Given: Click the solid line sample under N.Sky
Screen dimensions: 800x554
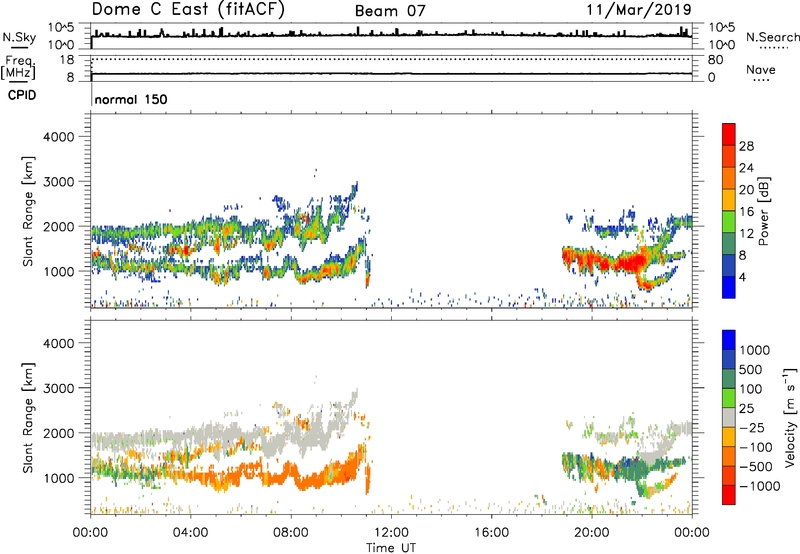Looking at the screenshot, I should pos(19,47).
